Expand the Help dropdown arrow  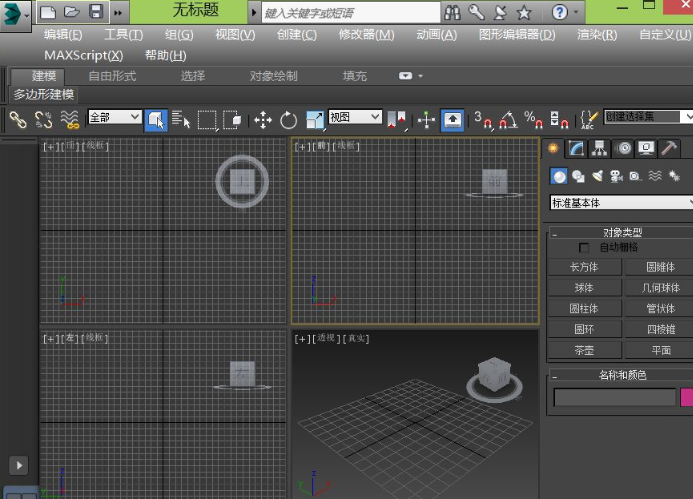pyautogui.click(x=576, y=12)
